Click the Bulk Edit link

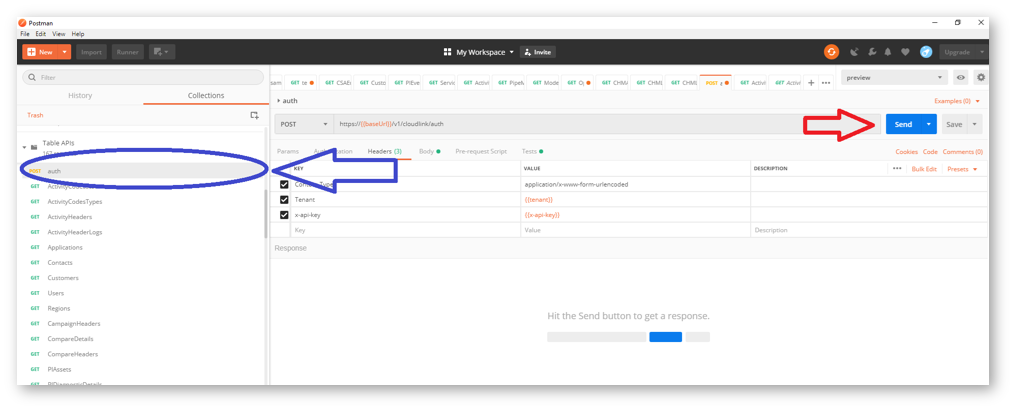coord(924,168)
